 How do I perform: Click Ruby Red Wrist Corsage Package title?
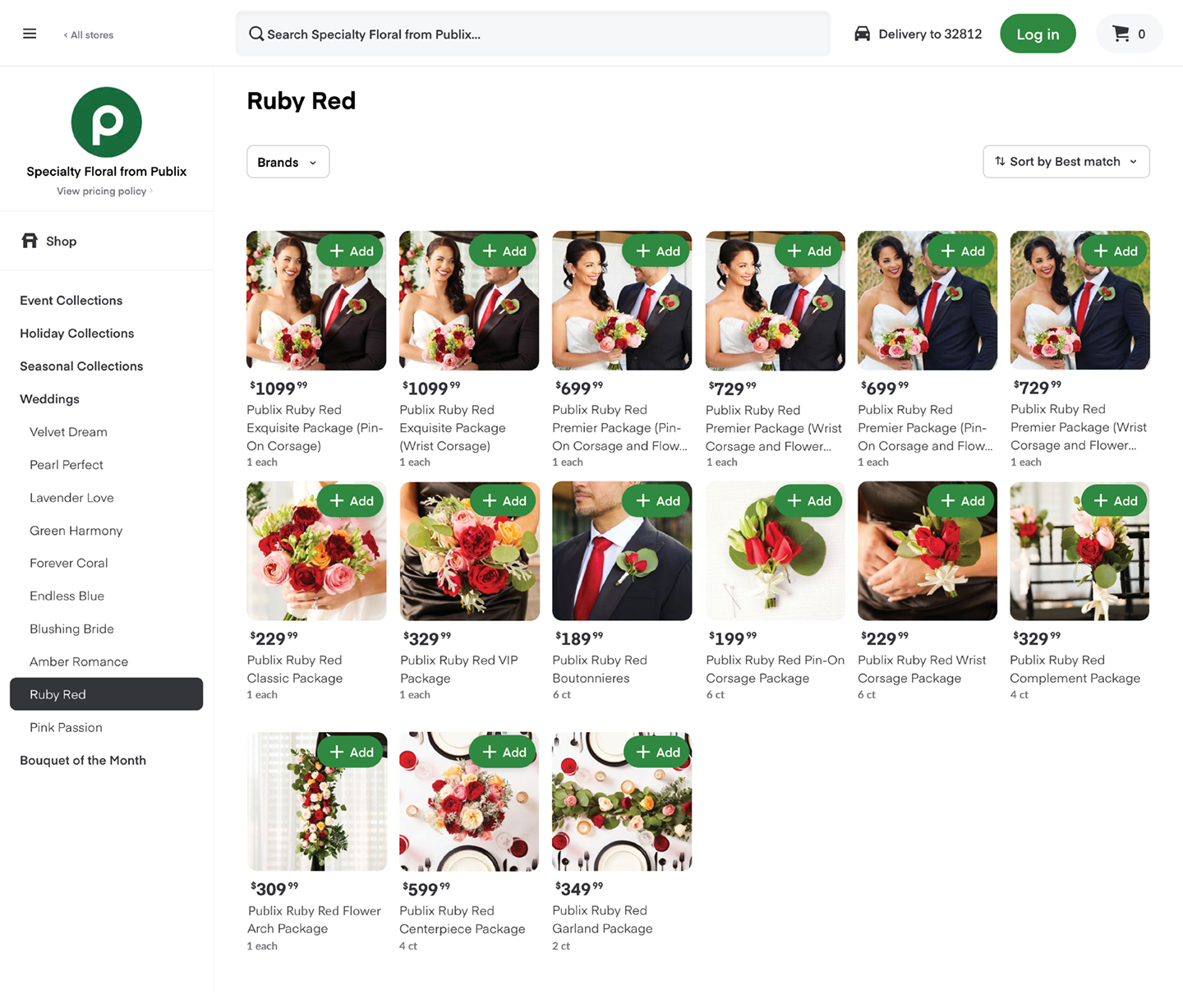[922, 670]
